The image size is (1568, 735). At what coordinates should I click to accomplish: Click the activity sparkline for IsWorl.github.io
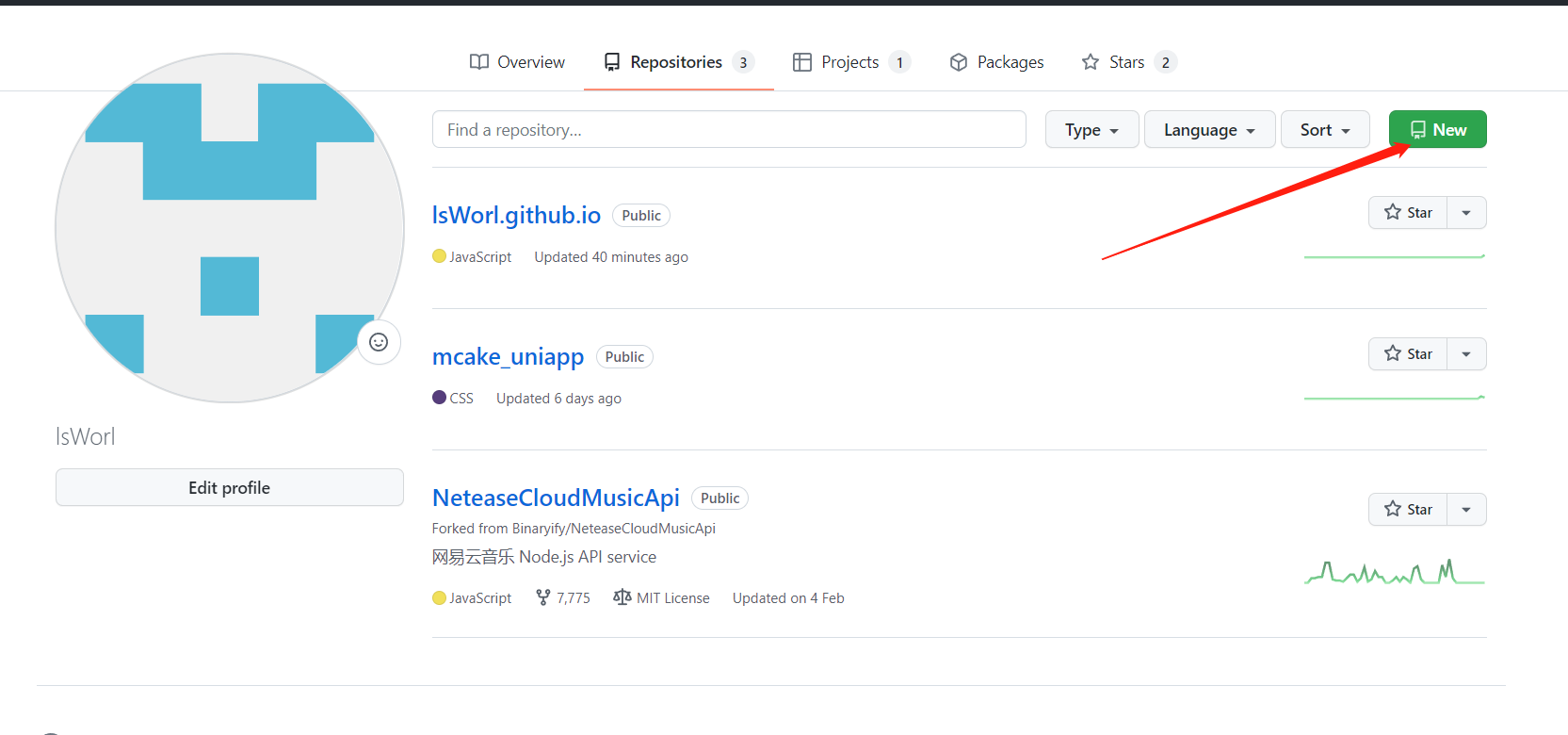1395,256
